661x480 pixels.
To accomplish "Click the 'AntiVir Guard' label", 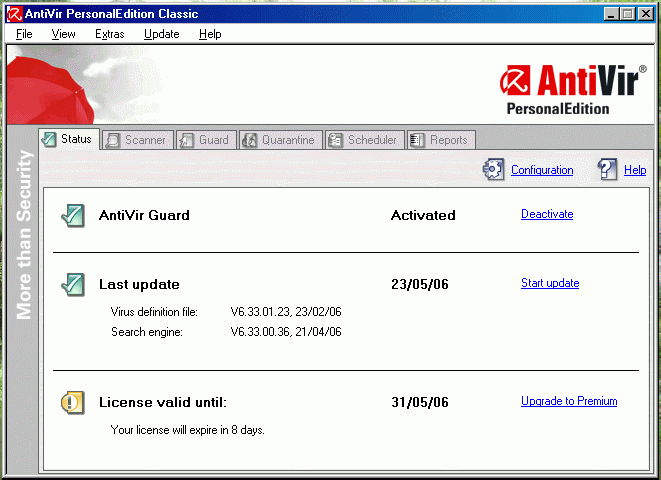I will tap(144, 215).
